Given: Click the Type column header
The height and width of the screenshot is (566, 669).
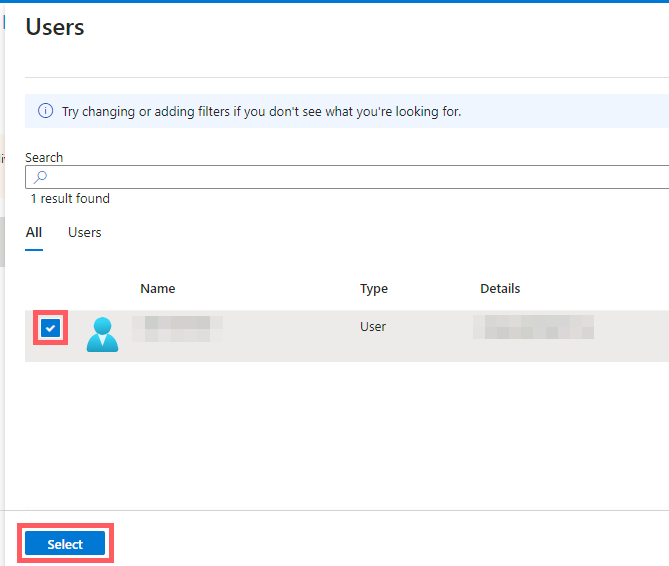Looking at the screenshot, I should pyautogui.click(x=374, y=288).
